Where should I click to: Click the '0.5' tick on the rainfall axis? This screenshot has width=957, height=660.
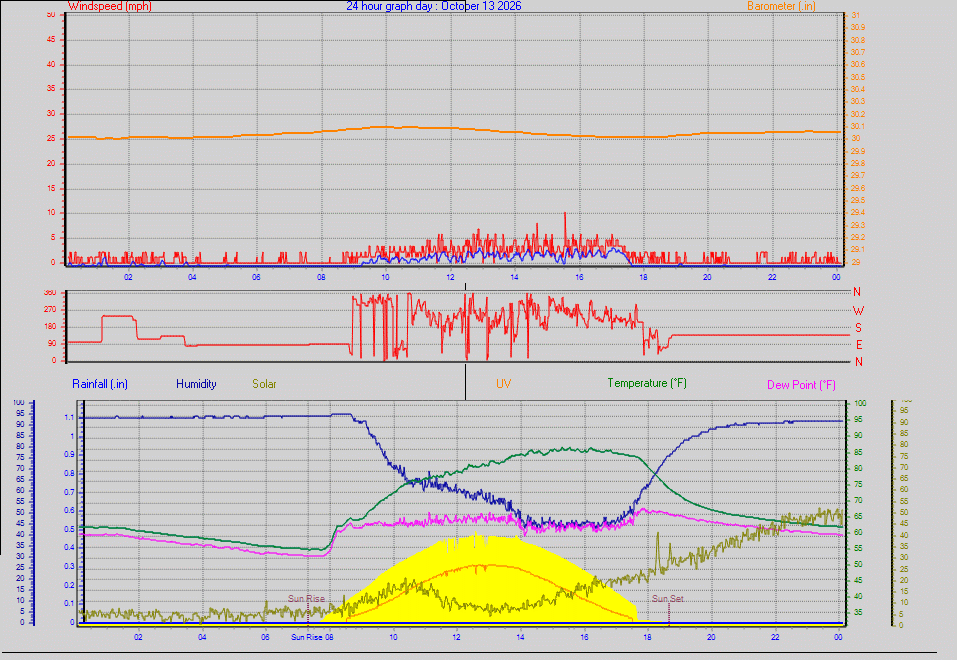click(x=69, y=529)
